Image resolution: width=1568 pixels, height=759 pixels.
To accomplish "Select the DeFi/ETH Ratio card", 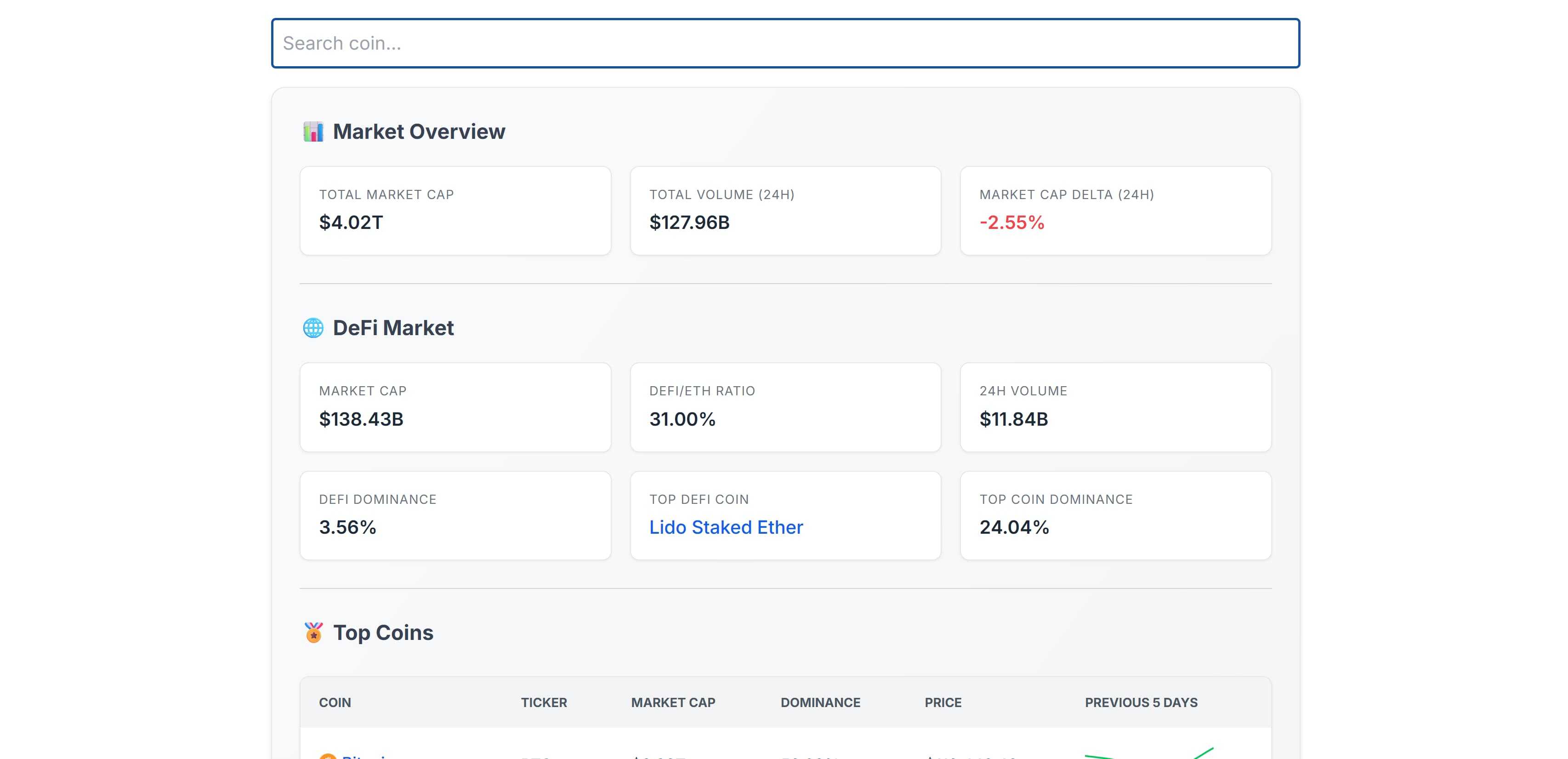I will click(785, 407).
